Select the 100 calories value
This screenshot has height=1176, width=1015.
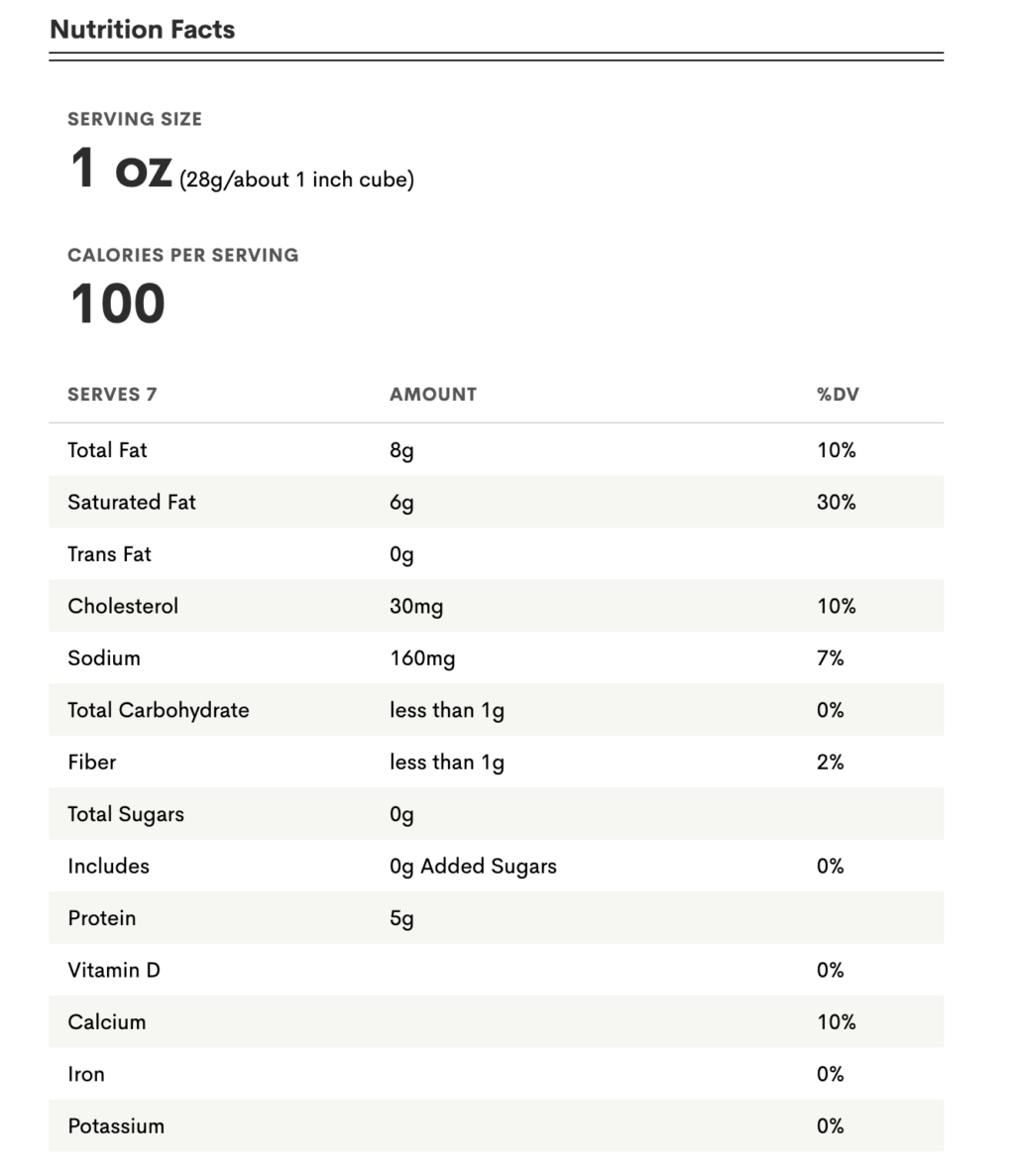pyautogui.click(x=117, y=303)
